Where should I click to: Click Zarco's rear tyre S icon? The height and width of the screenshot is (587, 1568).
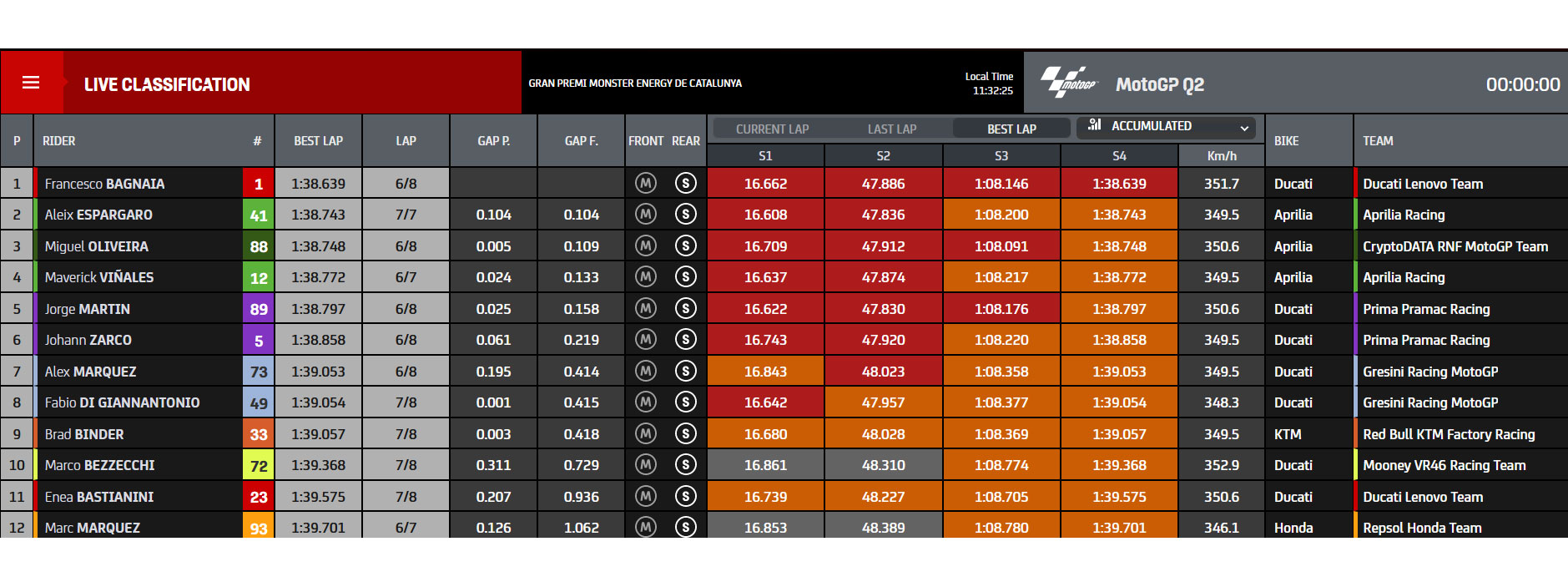pyautogui.click(x=686, y=340)
